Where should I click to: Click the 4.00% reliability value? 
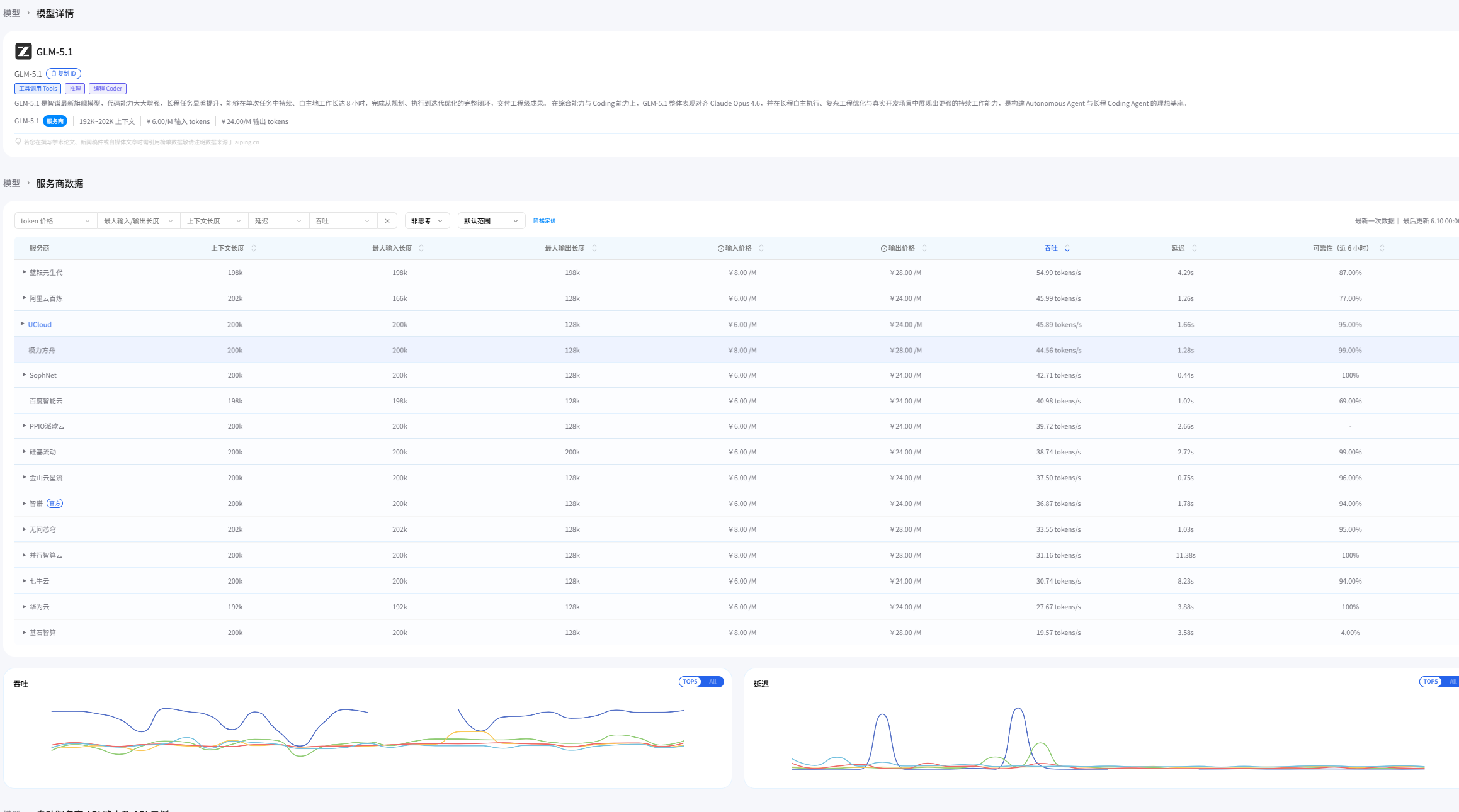pos(1350,633)
